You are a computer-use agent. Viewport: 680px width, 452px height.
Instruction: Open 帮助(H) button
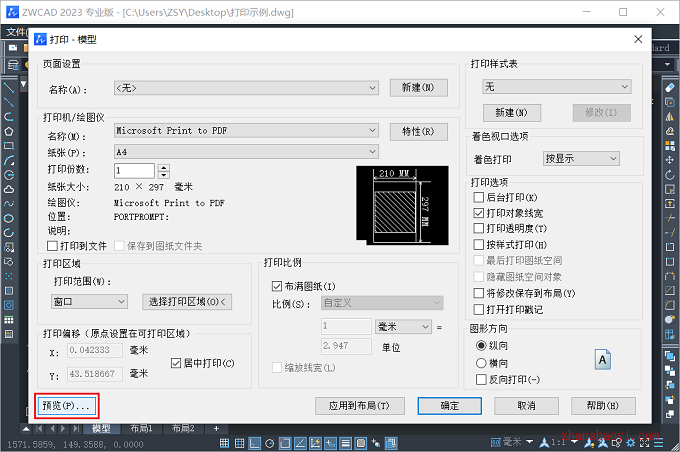click(603, 406)
